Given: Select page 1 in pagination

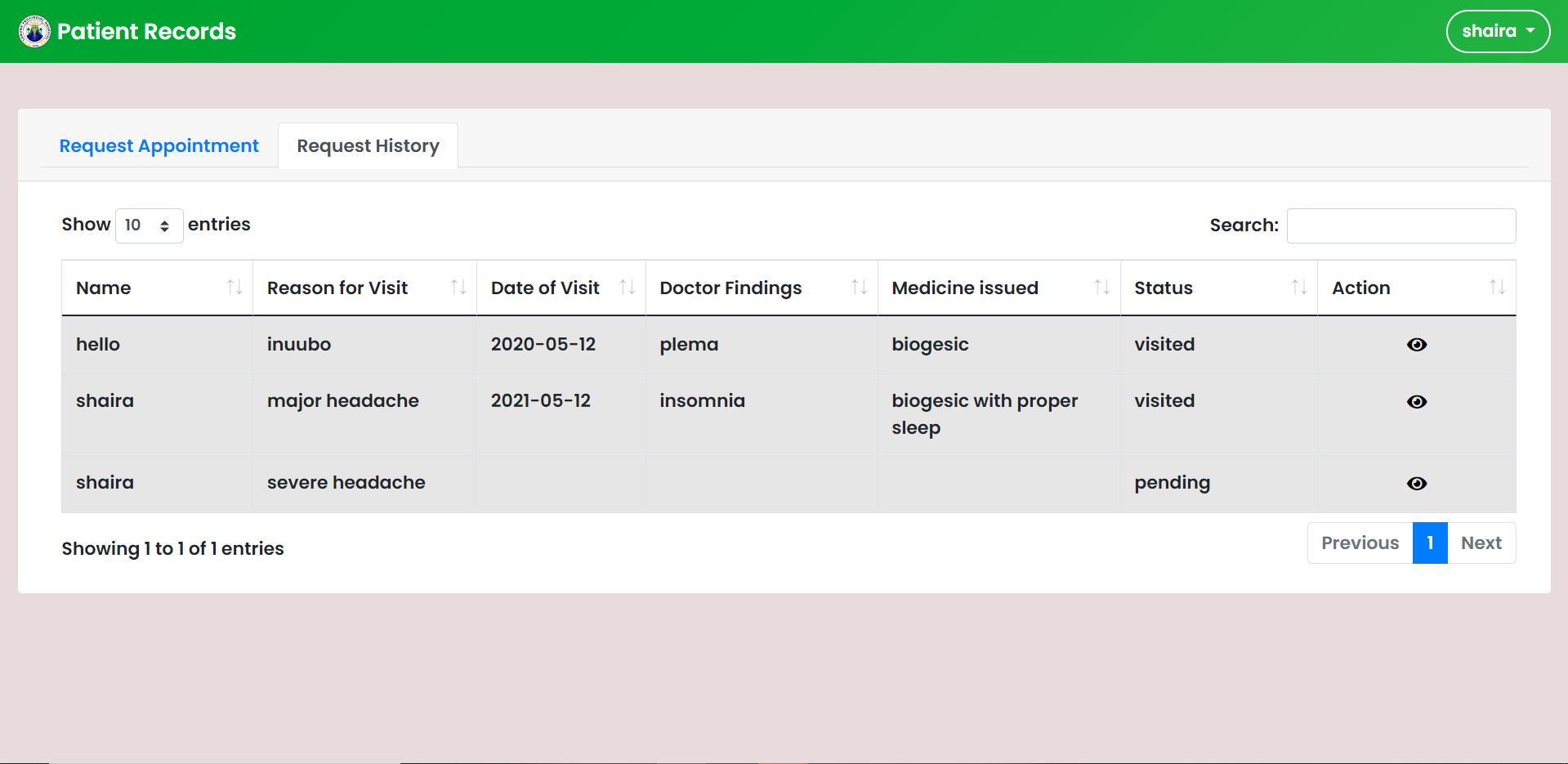Looking at the screenshot, I should (1429, 543).
